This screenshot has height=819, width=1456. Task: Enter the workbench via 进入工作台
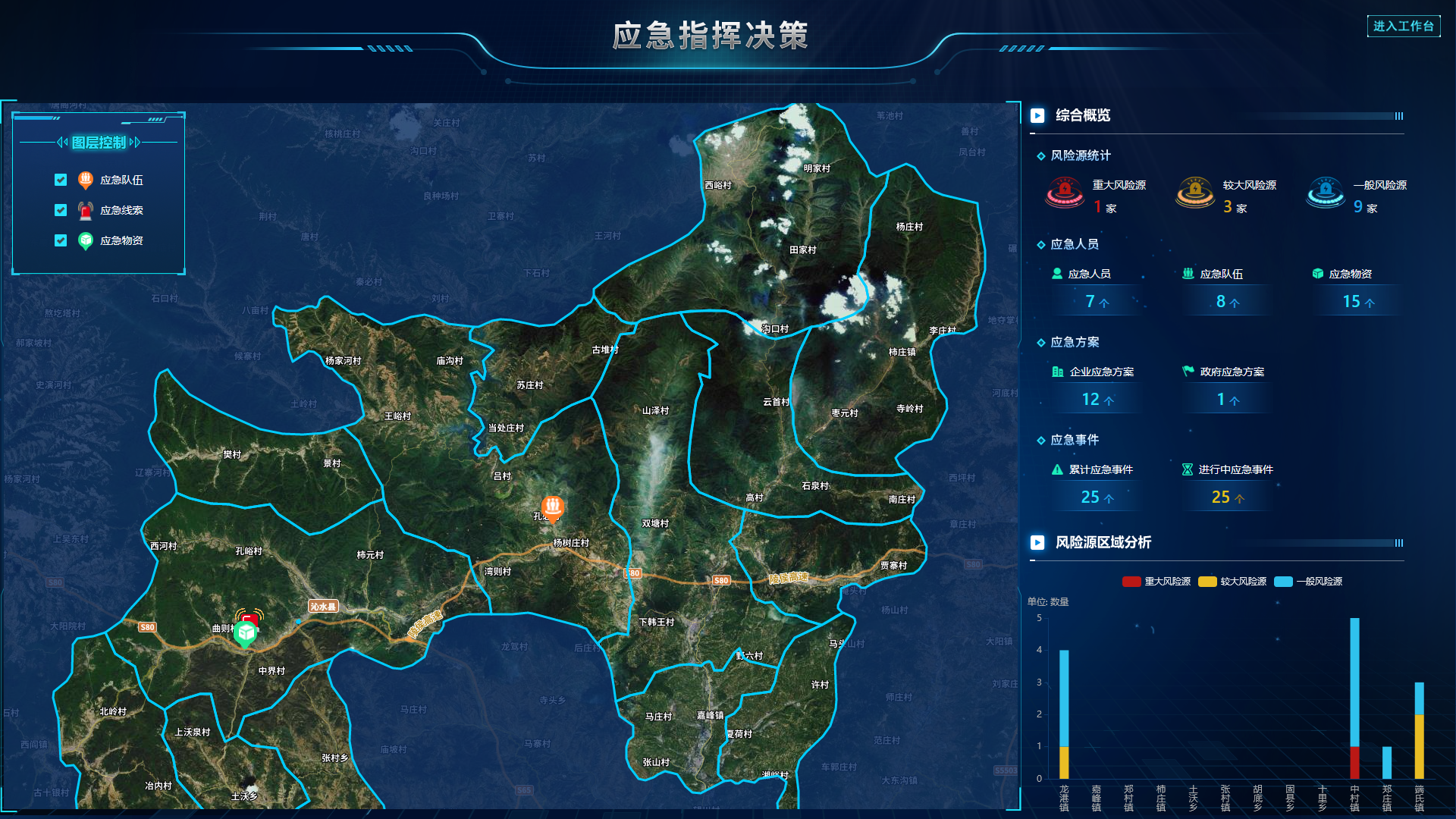point(1404,27)
